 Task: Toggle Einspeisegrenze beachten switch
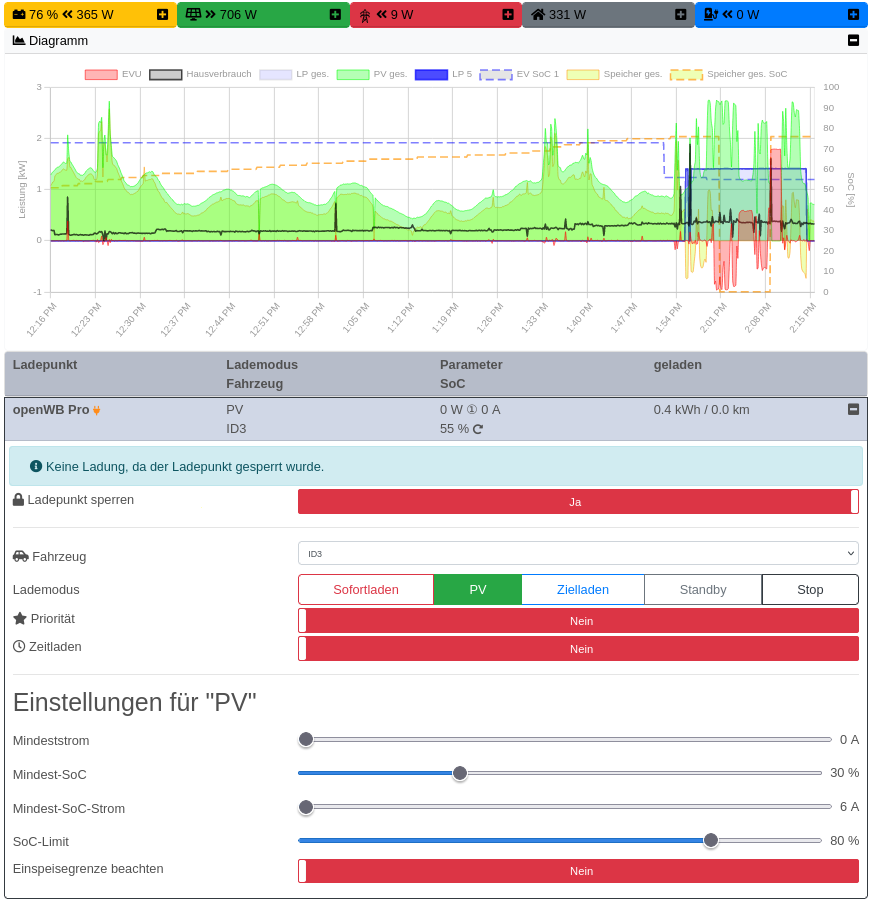point(578,871)
